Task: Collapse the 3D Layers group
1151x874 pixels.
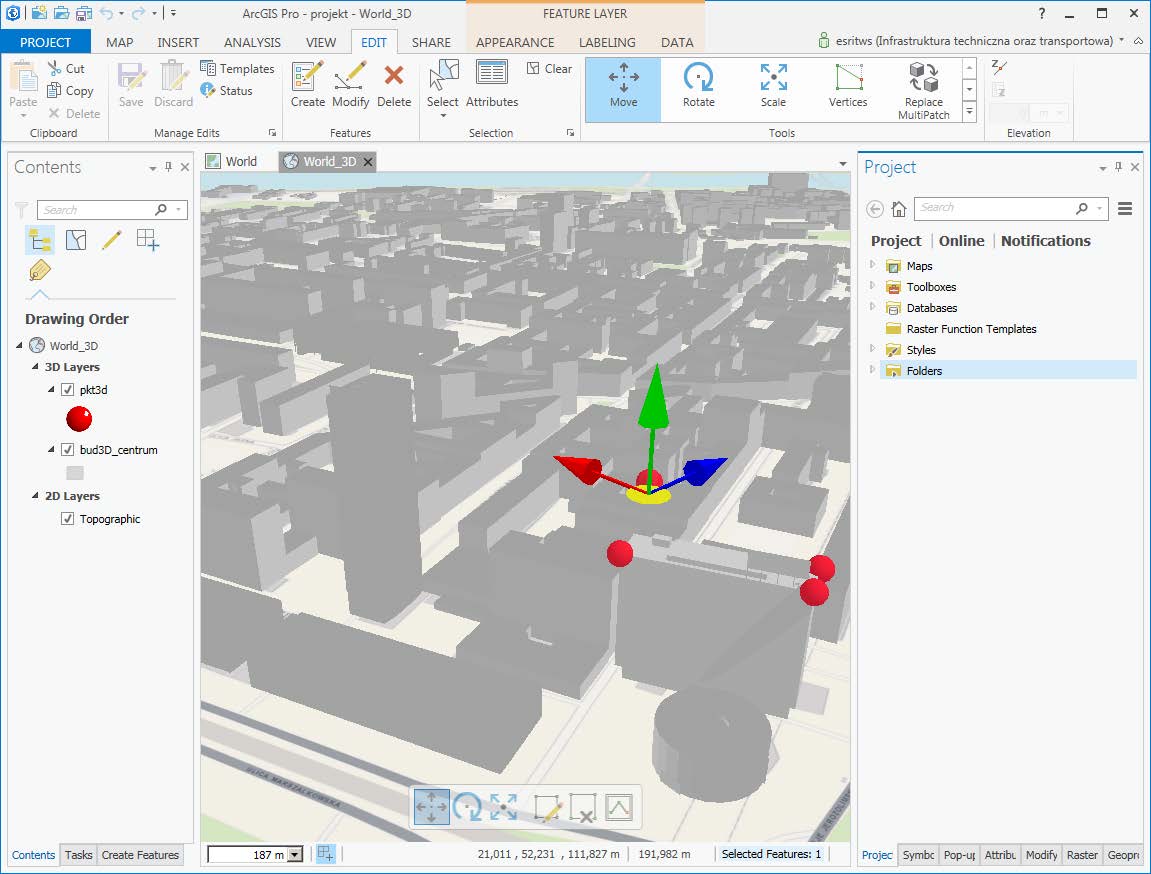Action: pos(35,366)
